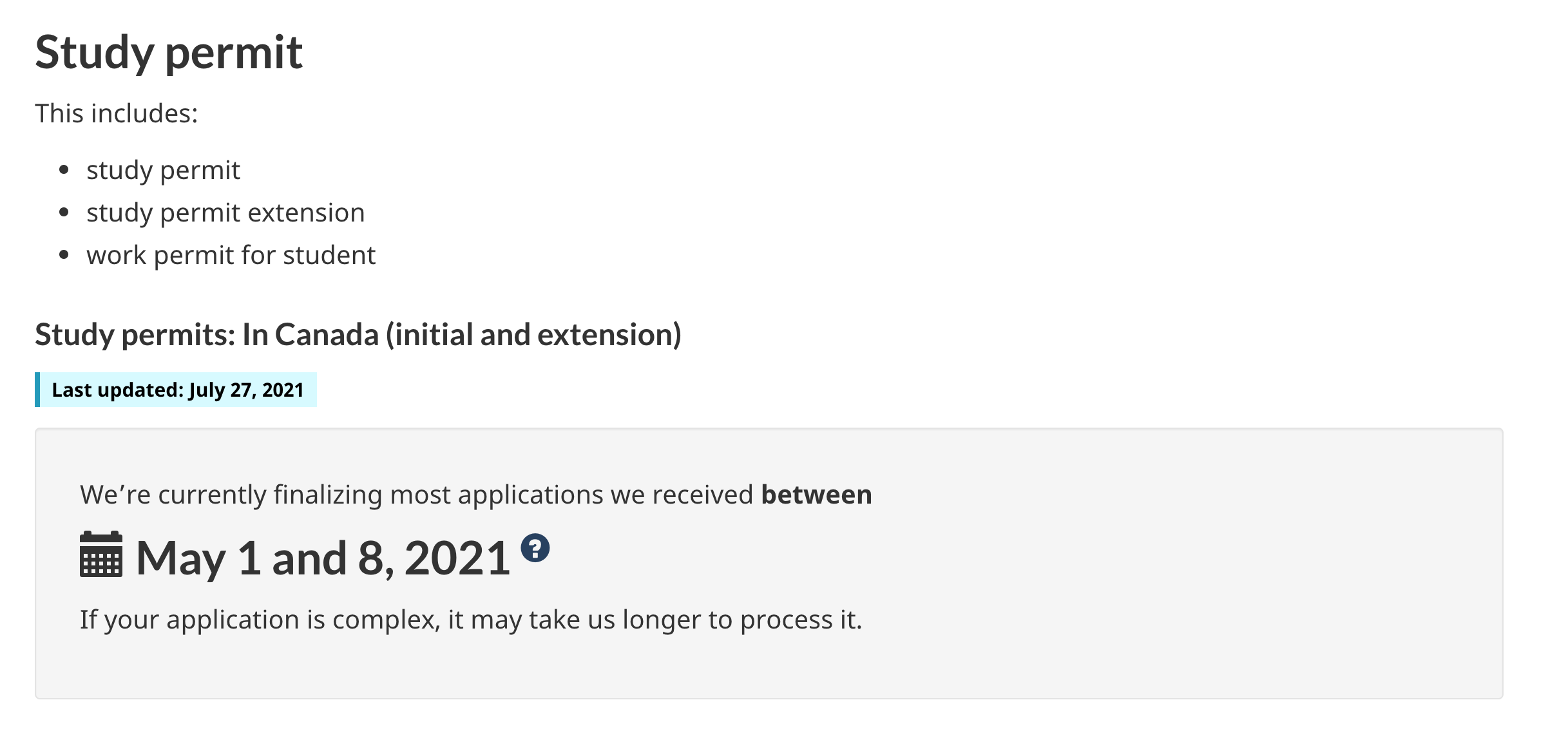This screenshot has width=1568, height=729.
Task: Click the bullet before "work permit for student"
Action: (x=64, y=255)
